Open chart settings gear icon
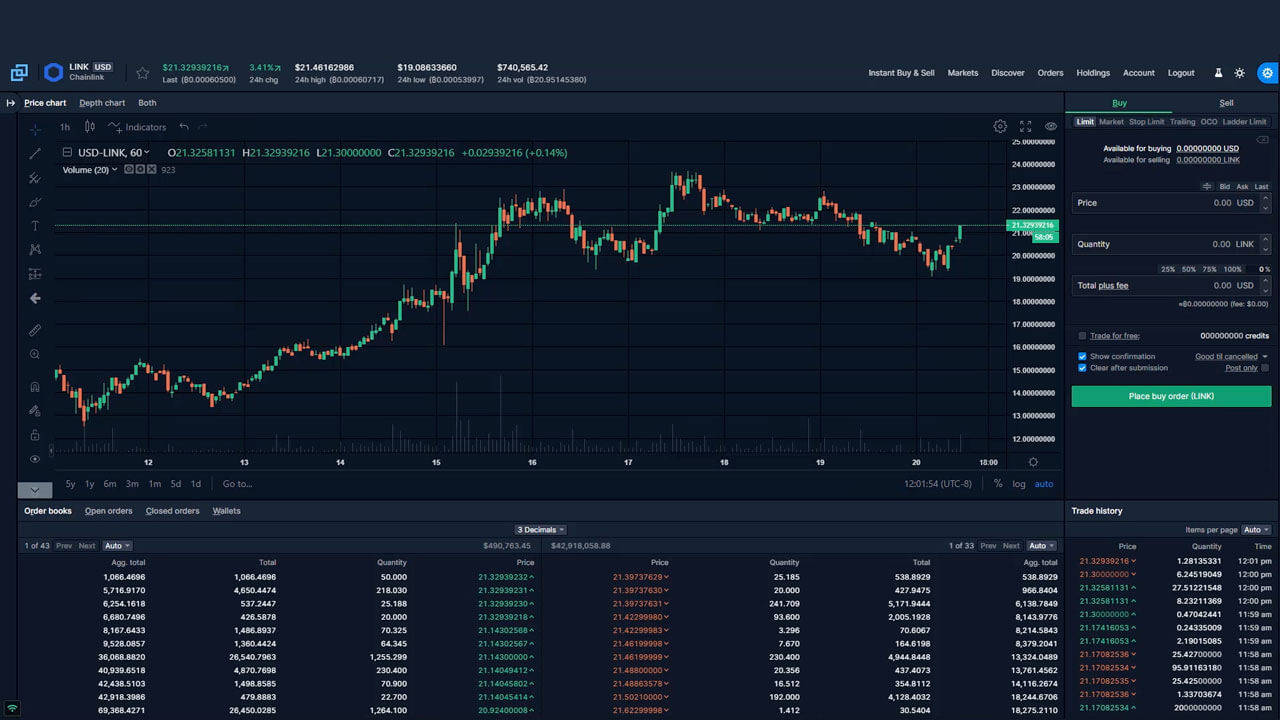Viewport: 1280px width, 720px height. pyautogui.click(x=1000, y=127)
